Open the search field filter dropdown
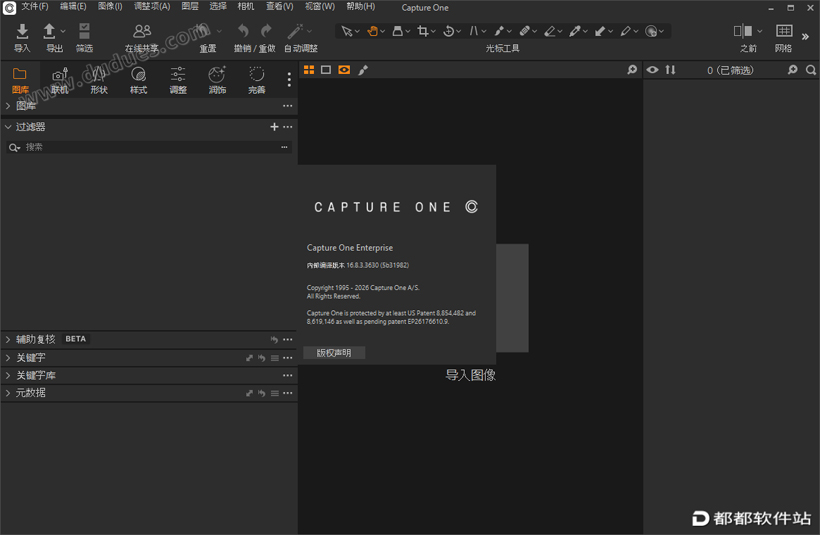The image size is (820, 535). click(14, 148)
